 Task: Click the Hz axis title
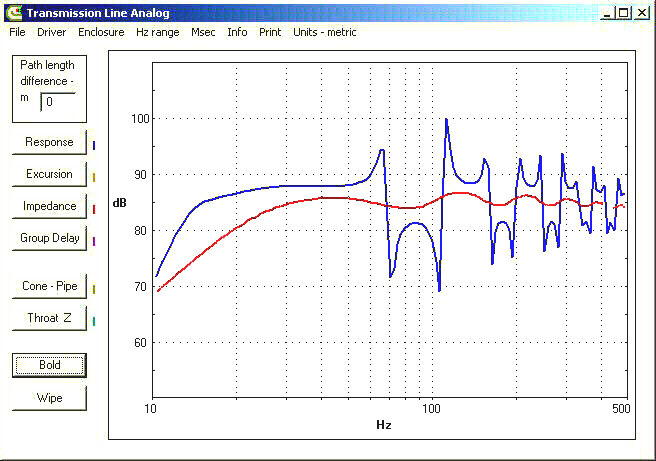point(384,425)
